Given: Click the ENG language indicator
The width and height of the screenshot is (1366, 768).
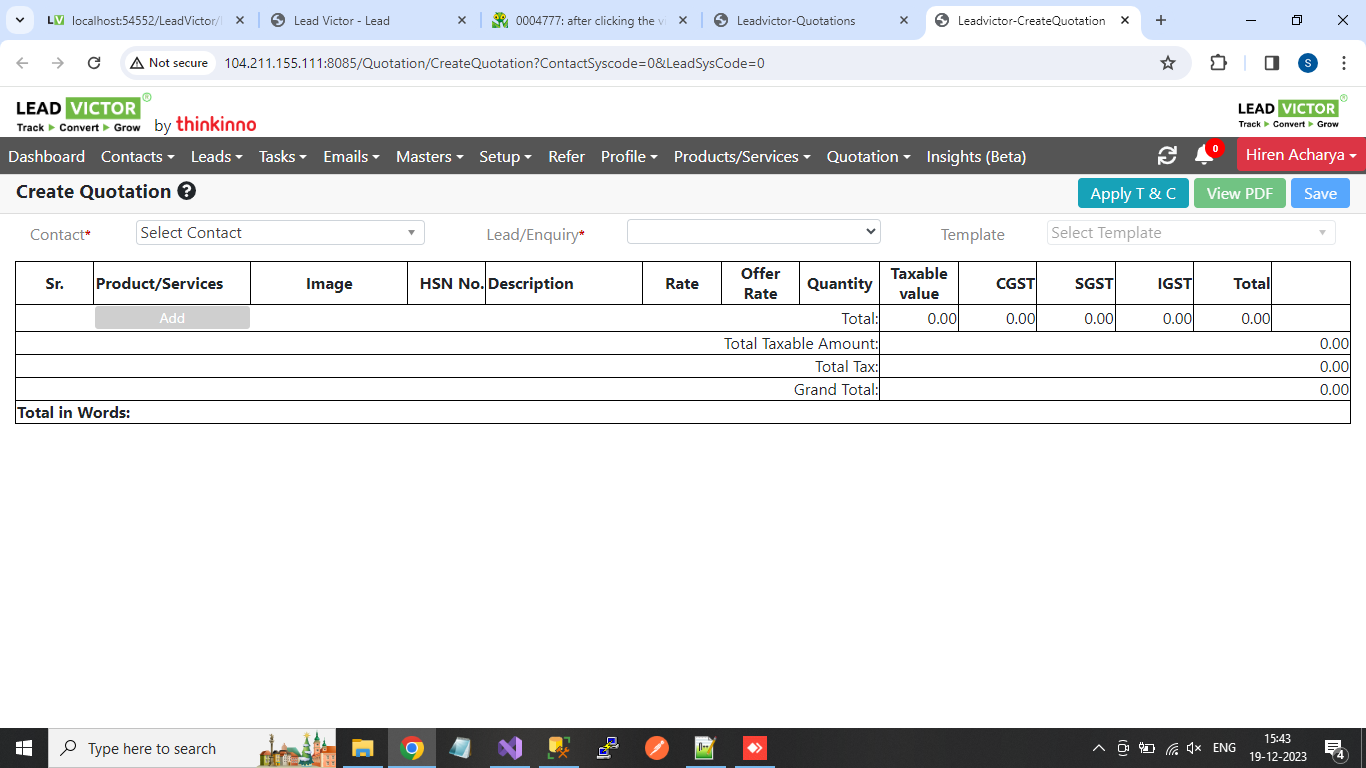Looking at the screenshot, I should pos(1224,748).
